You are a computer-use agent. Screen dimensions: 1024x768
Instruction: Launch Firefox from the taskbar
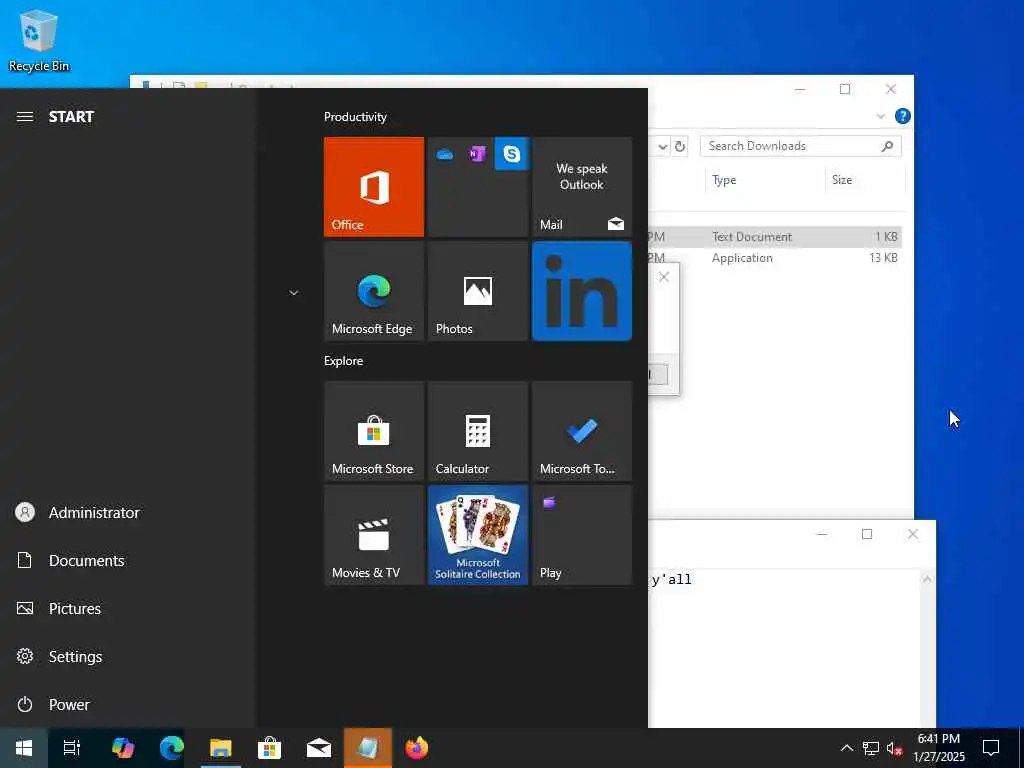coord(417,748)
